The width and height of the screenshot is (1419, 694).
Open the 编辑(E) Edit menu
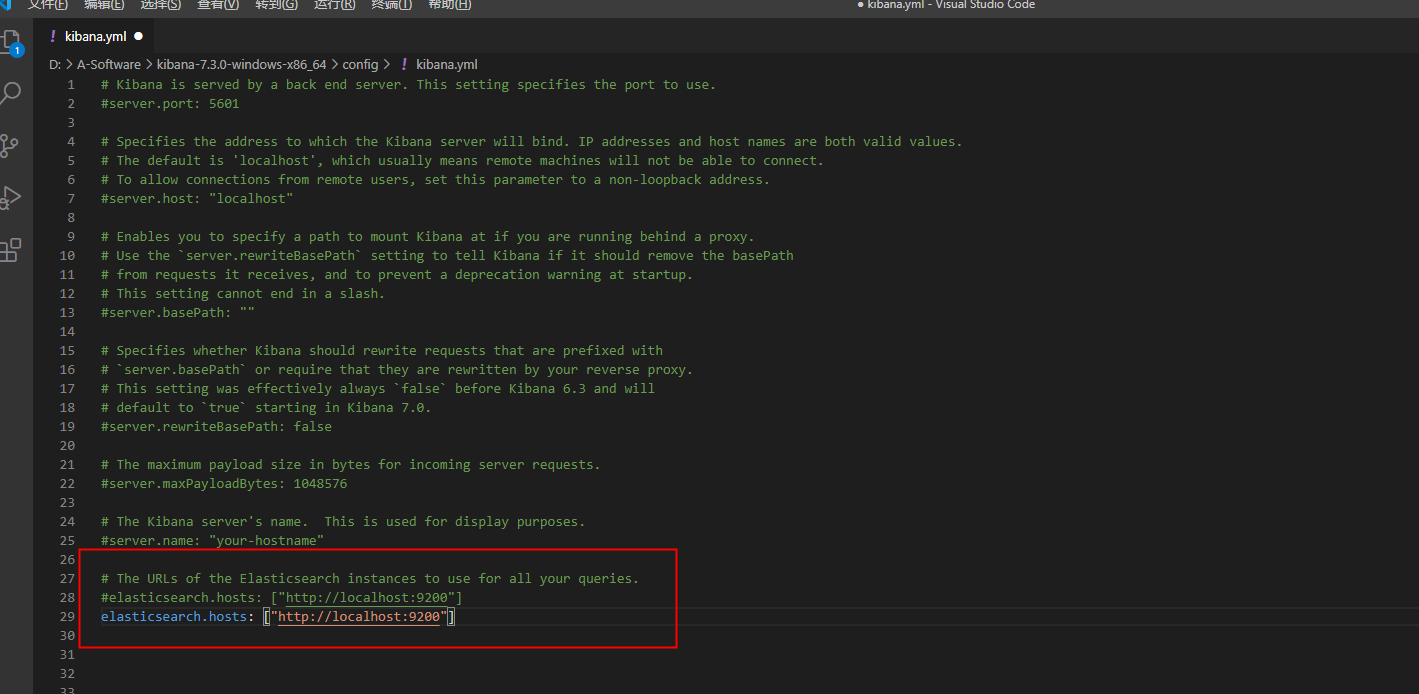(105, 5)
